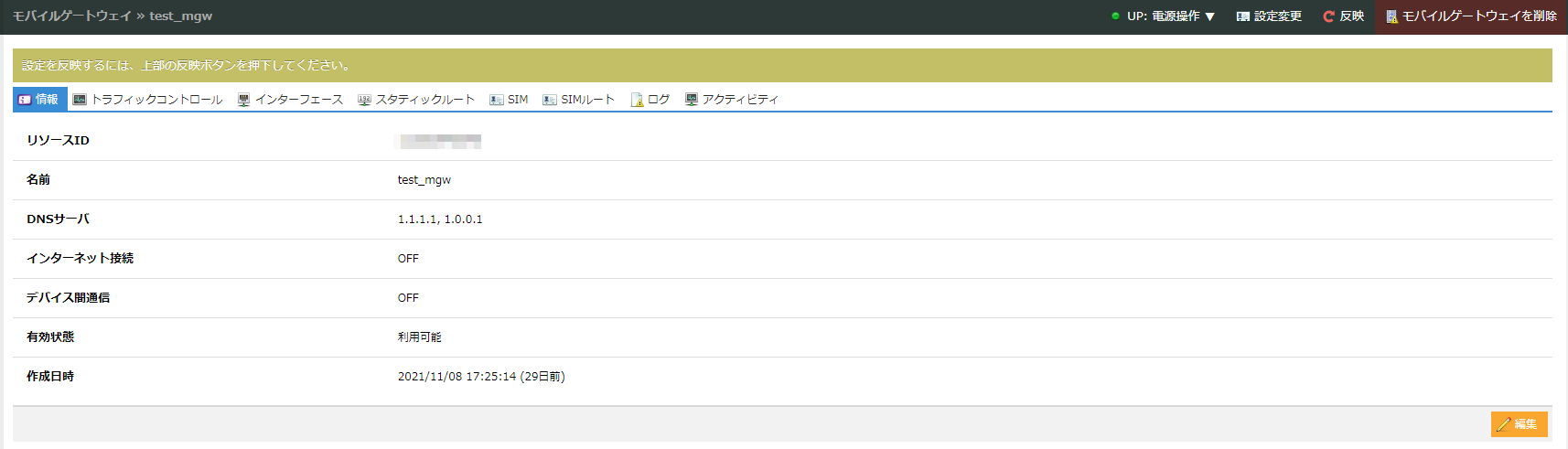
Task: Click the モバイルゲートウェイを削除 delete icon
Action: click(x=1391, y=16)
